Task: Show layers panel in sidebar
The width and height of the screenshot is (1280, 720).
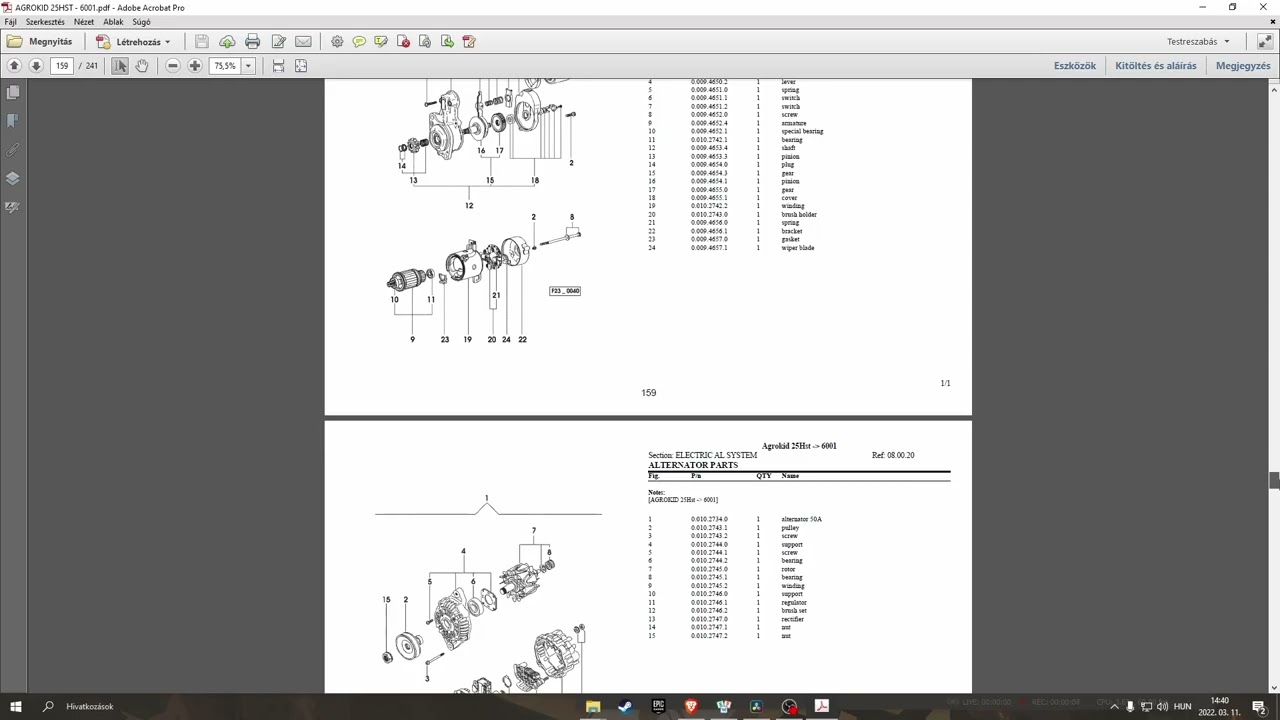Action: (x=13, y=179)
